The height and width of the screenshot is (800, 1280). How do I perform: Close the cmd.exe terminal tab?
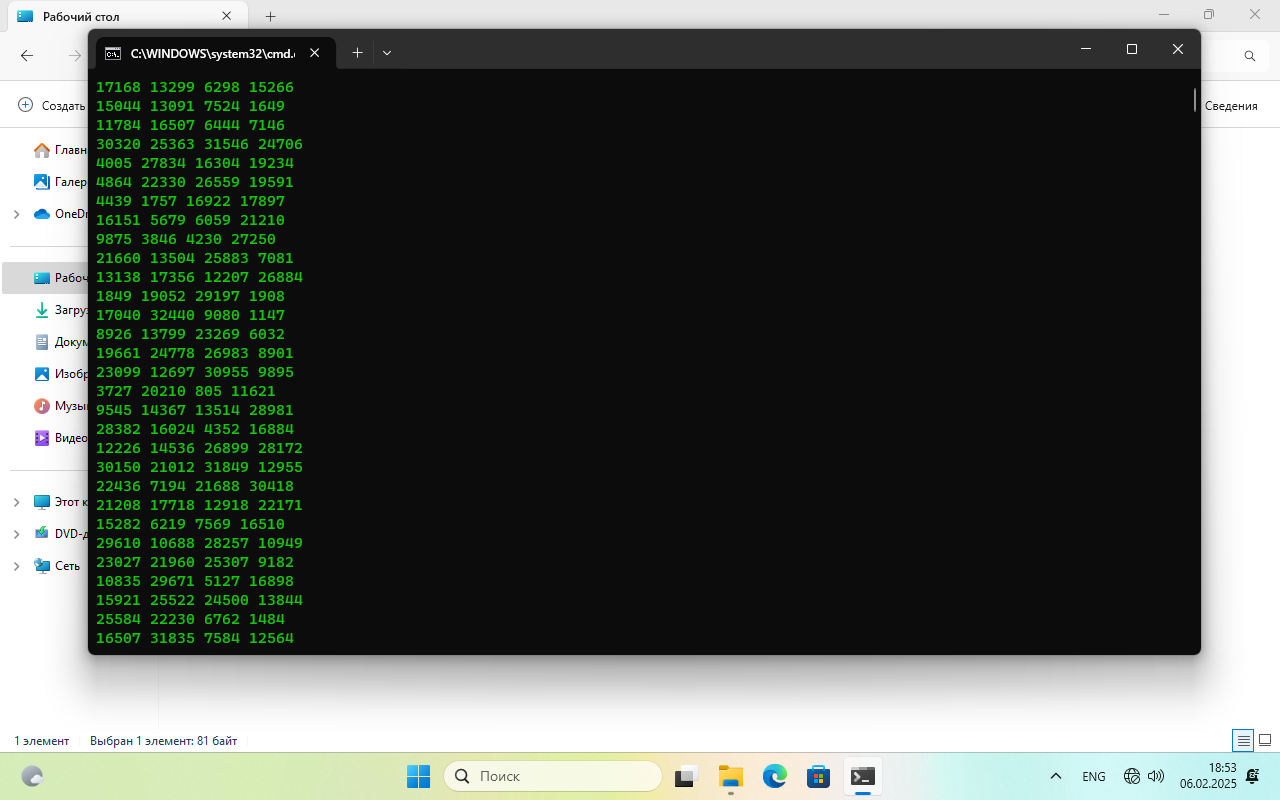[315, 53]
